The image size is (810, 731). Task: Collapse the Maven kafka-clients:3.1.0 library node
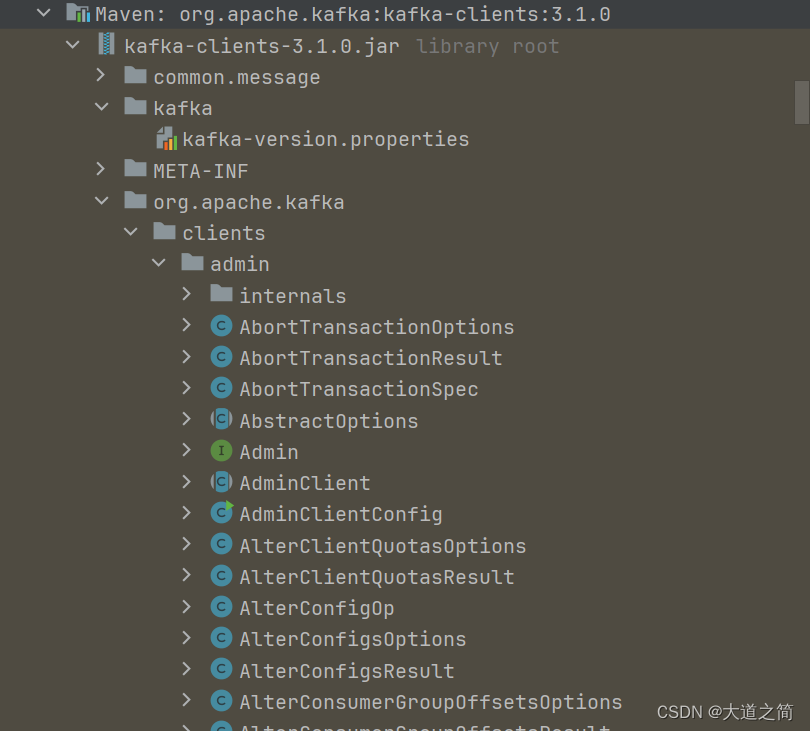click(x=44, y=12)
